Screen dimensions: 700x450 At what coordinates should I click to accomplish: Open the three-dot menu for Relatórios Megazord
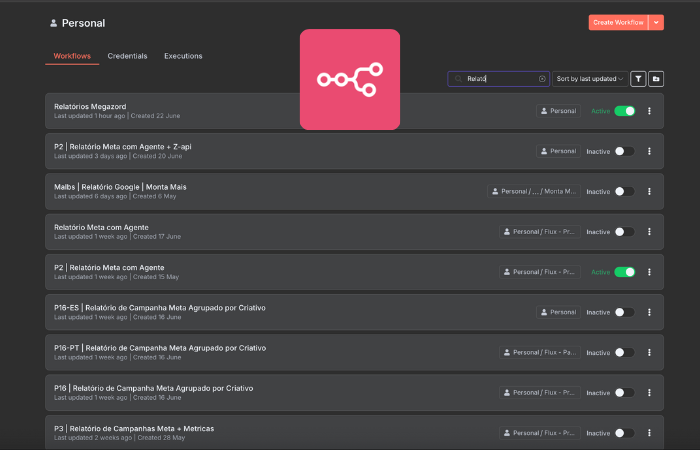(649, 111)
